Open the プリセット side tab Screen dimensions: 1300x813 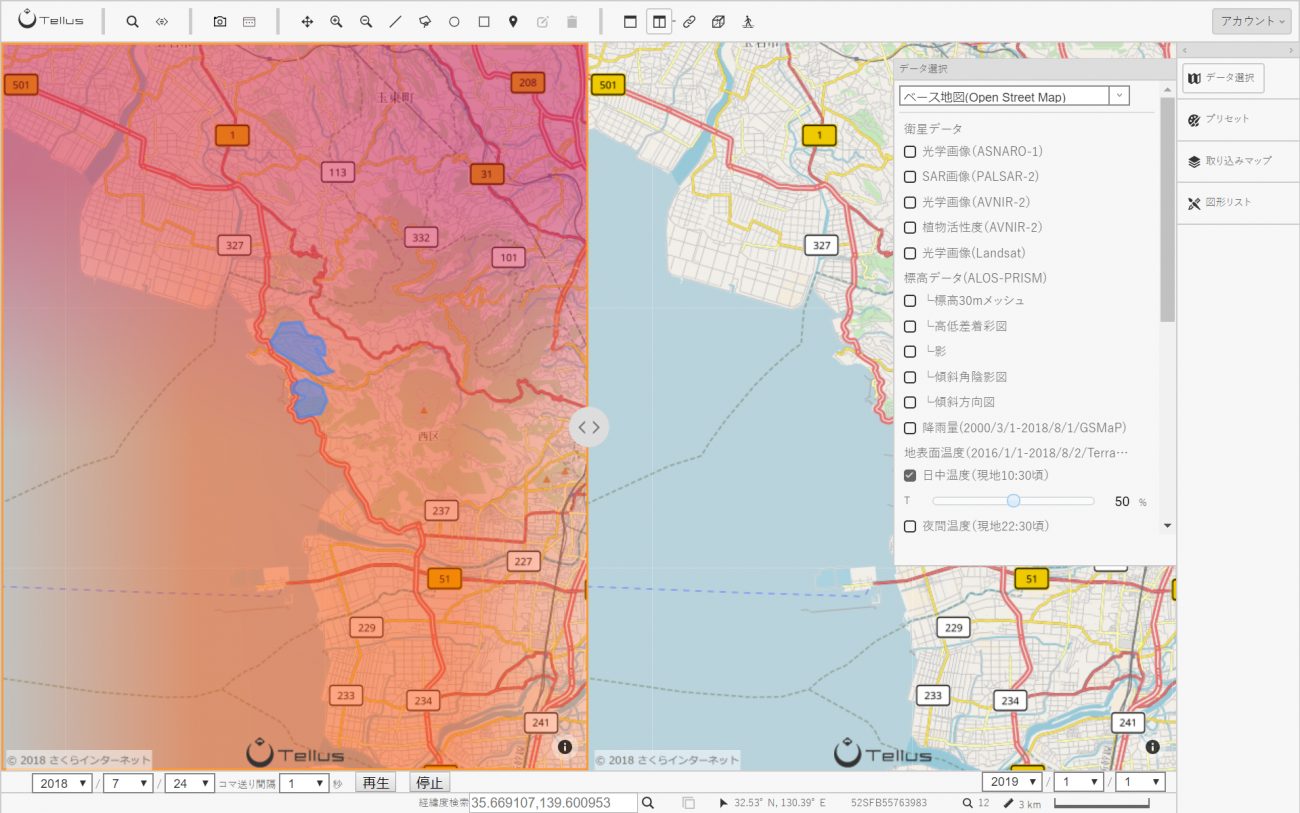(x=1238, y=119)
